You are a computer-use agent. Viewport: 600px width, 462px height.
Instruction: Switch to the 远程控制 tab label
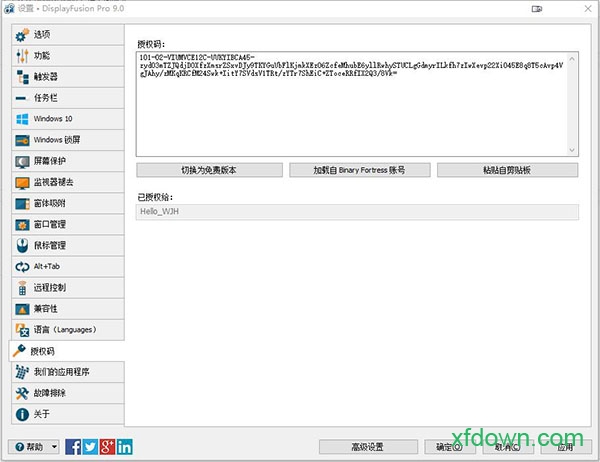click(50, 287)
